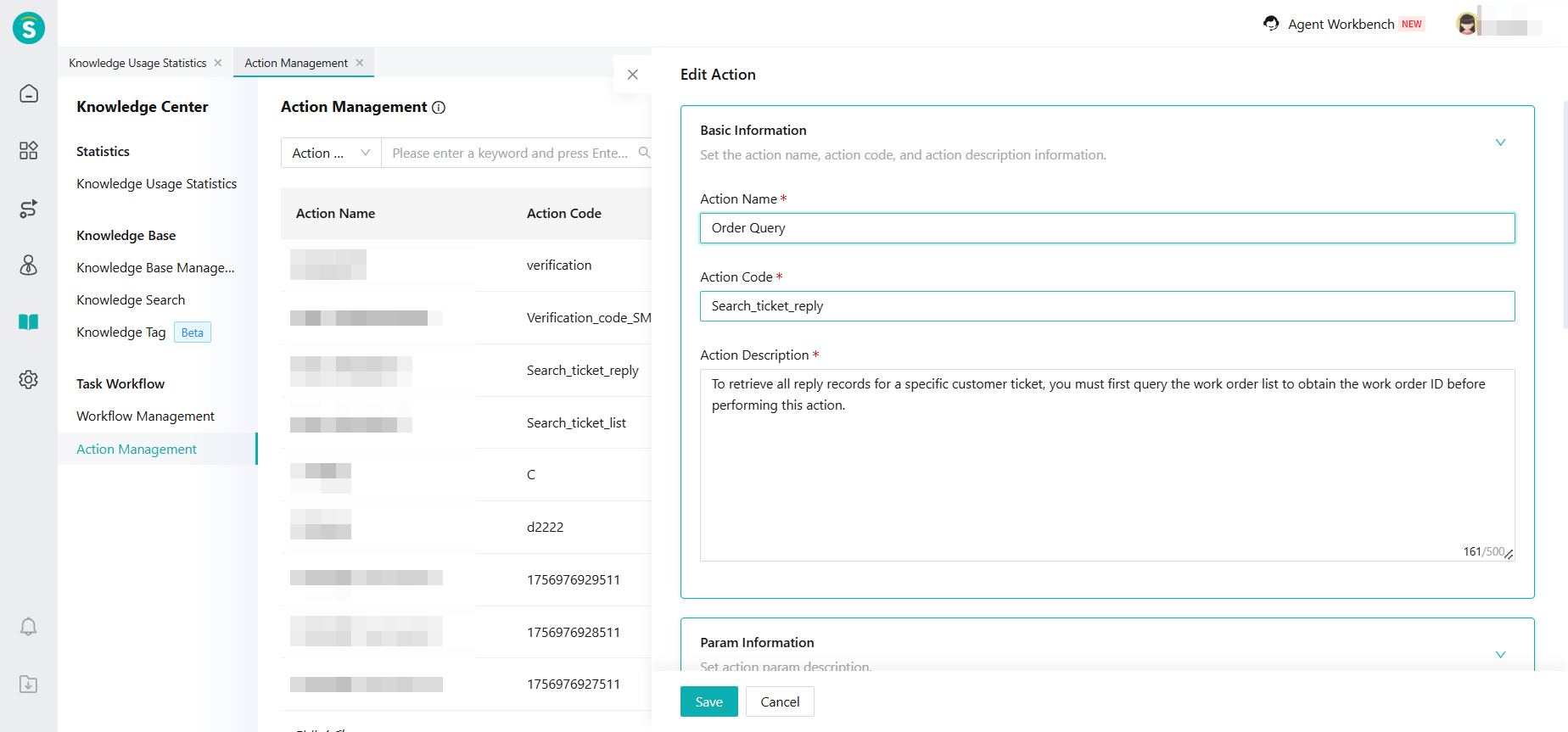Open the apps grid icon in sidebar
This screenshot has width=1568, height=732.
coord(29,151)
